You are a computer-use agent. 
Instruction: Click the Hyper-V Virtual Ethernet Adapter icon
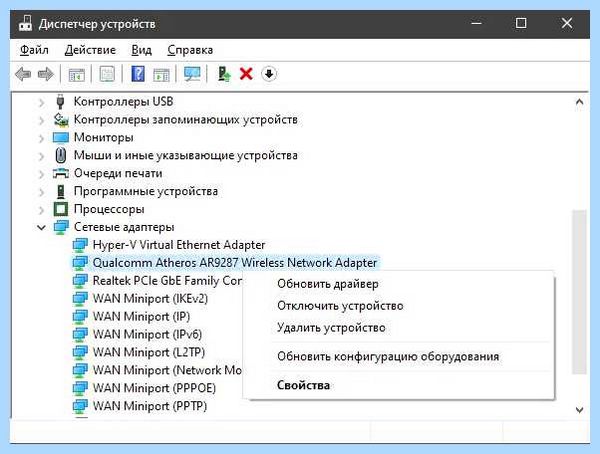80,245
